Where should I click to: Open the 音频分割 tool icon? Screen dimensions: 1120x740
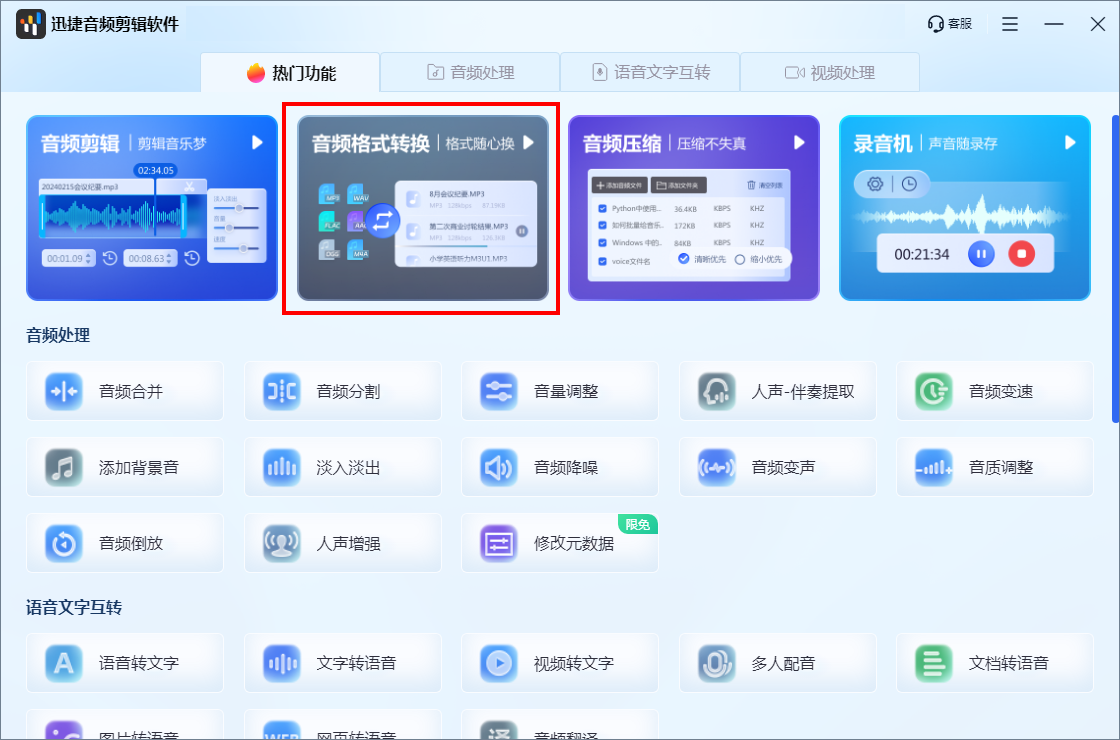(x=281, y=391)
